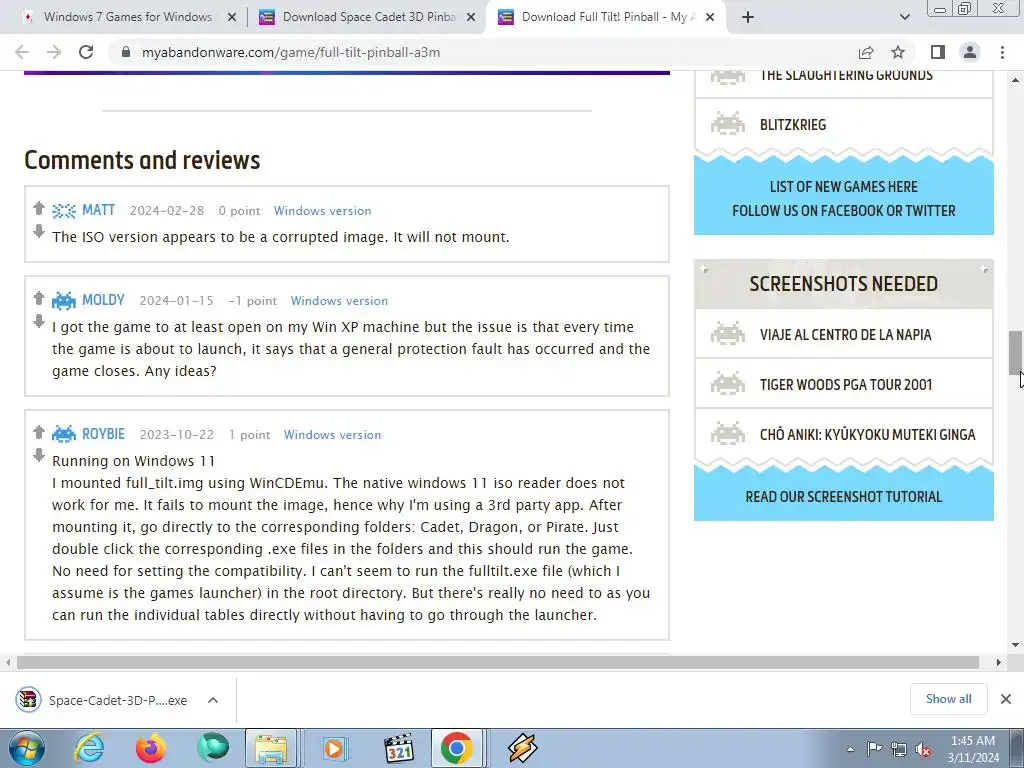Go back to previous page

point(22,52)
